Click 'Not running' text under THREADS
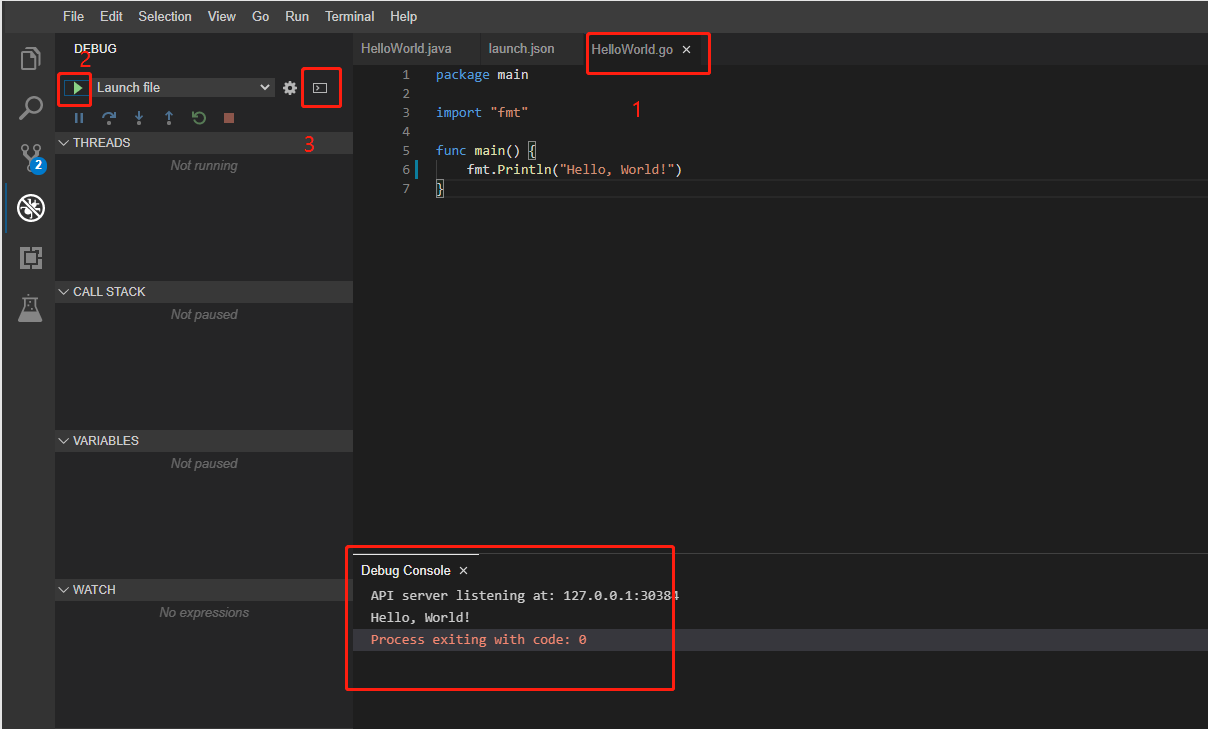This screenshot has width=1208, height=729. pyautogui.click(x=204, y=166)
